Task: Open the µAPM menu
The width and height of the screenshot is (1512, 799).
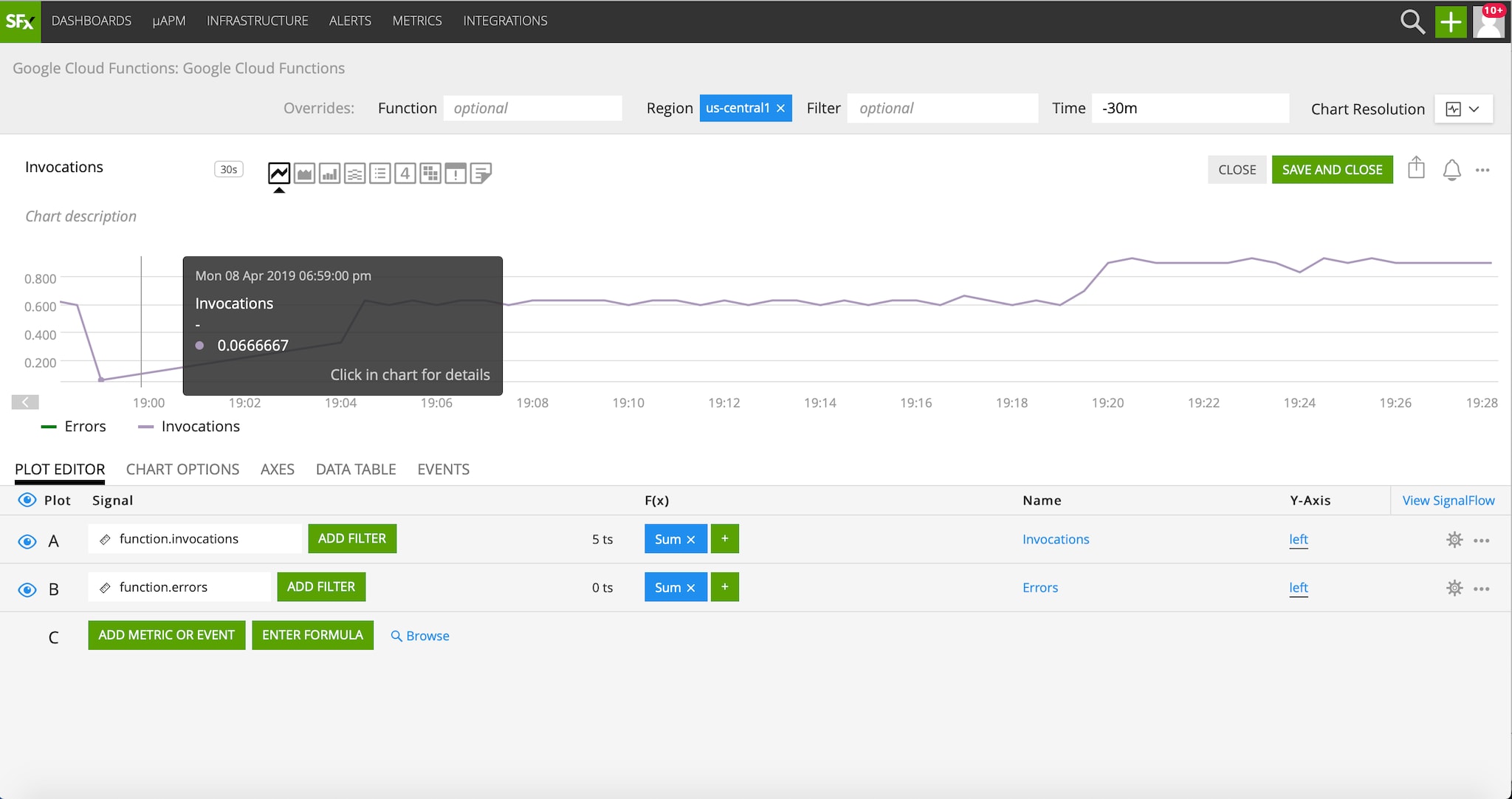Action: [169, 21]
